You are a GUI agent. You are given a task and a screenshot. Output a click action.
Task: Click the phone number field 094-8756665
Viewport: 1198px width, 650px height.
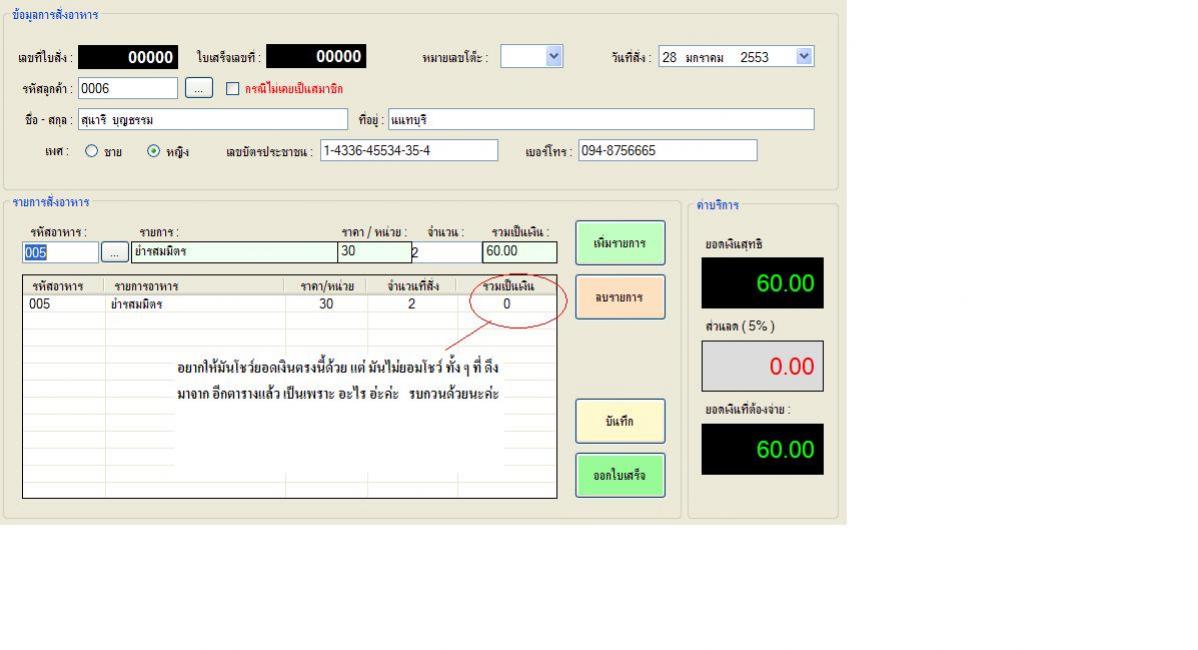point(668,150)
